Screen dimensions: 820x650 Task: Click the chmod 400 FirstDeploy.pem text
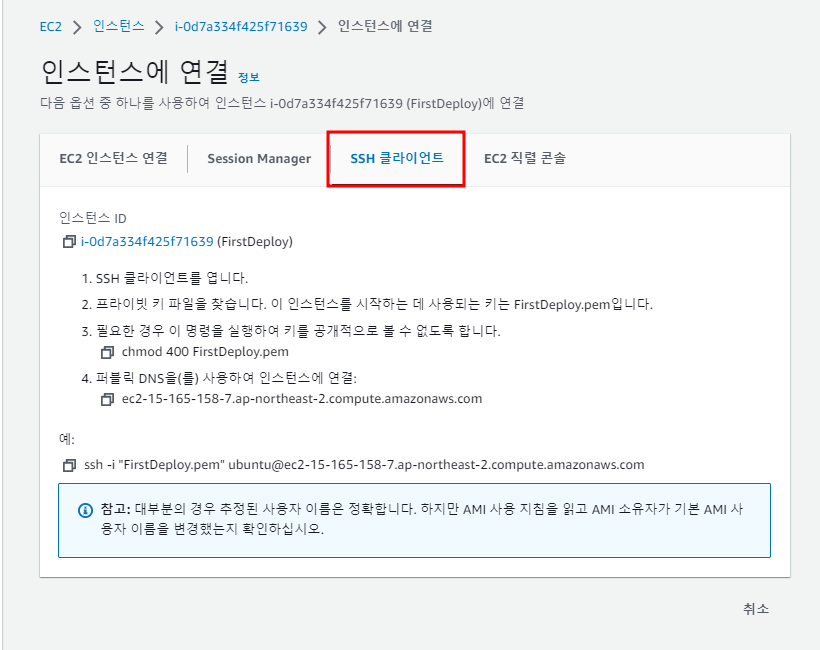coord(205,352)
